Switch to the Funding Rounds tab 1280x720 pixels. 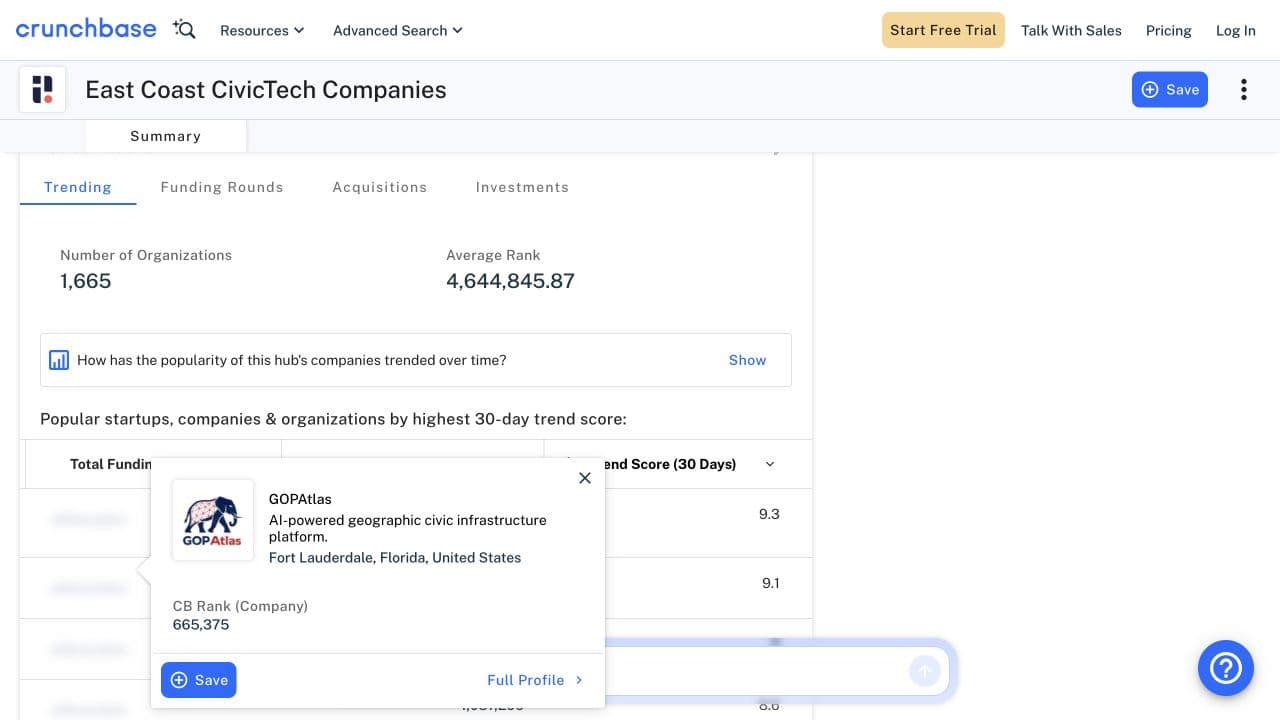(222, 187)
